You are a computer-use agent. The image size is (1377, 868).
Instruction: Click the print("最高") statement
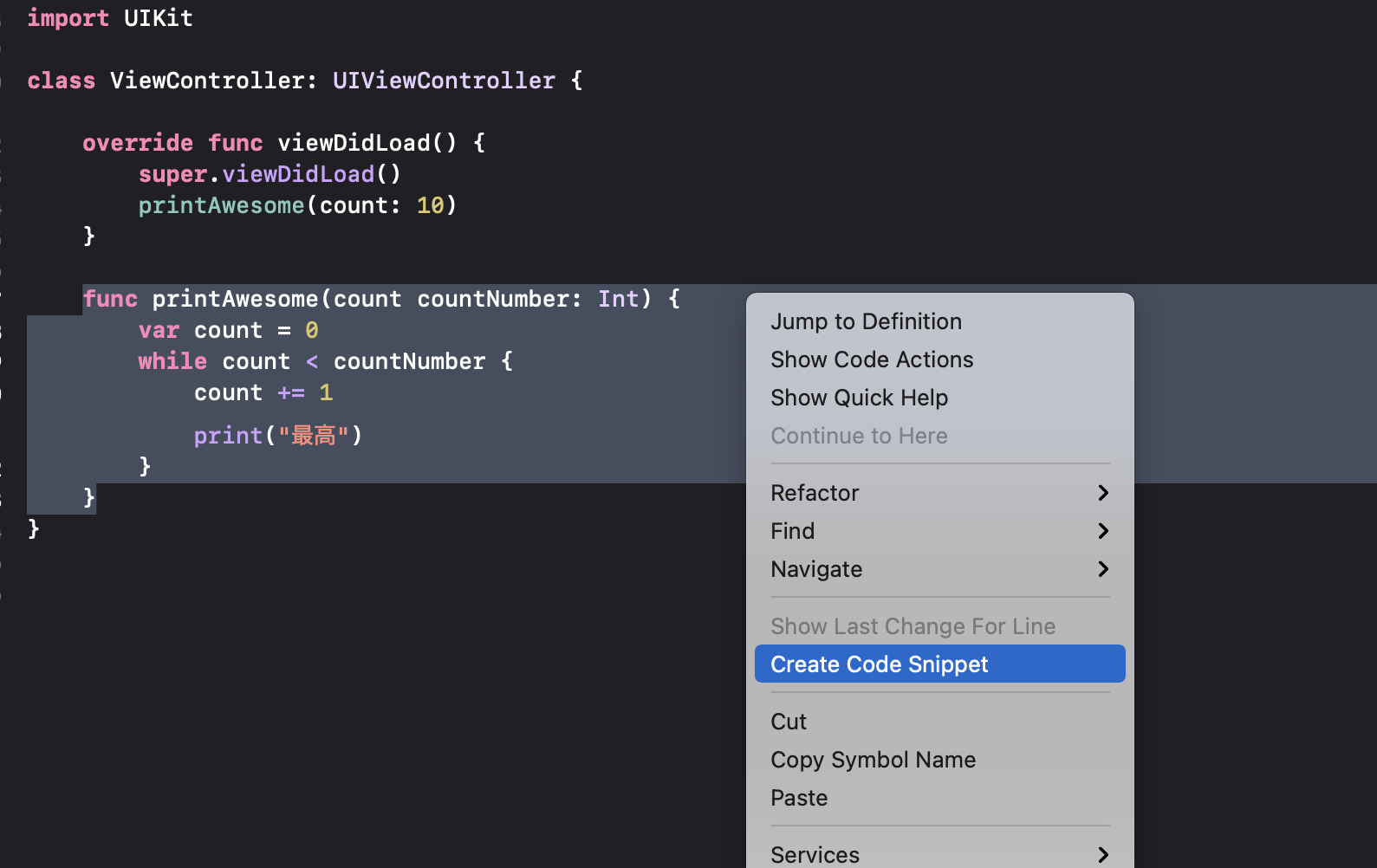pos(277,435)
